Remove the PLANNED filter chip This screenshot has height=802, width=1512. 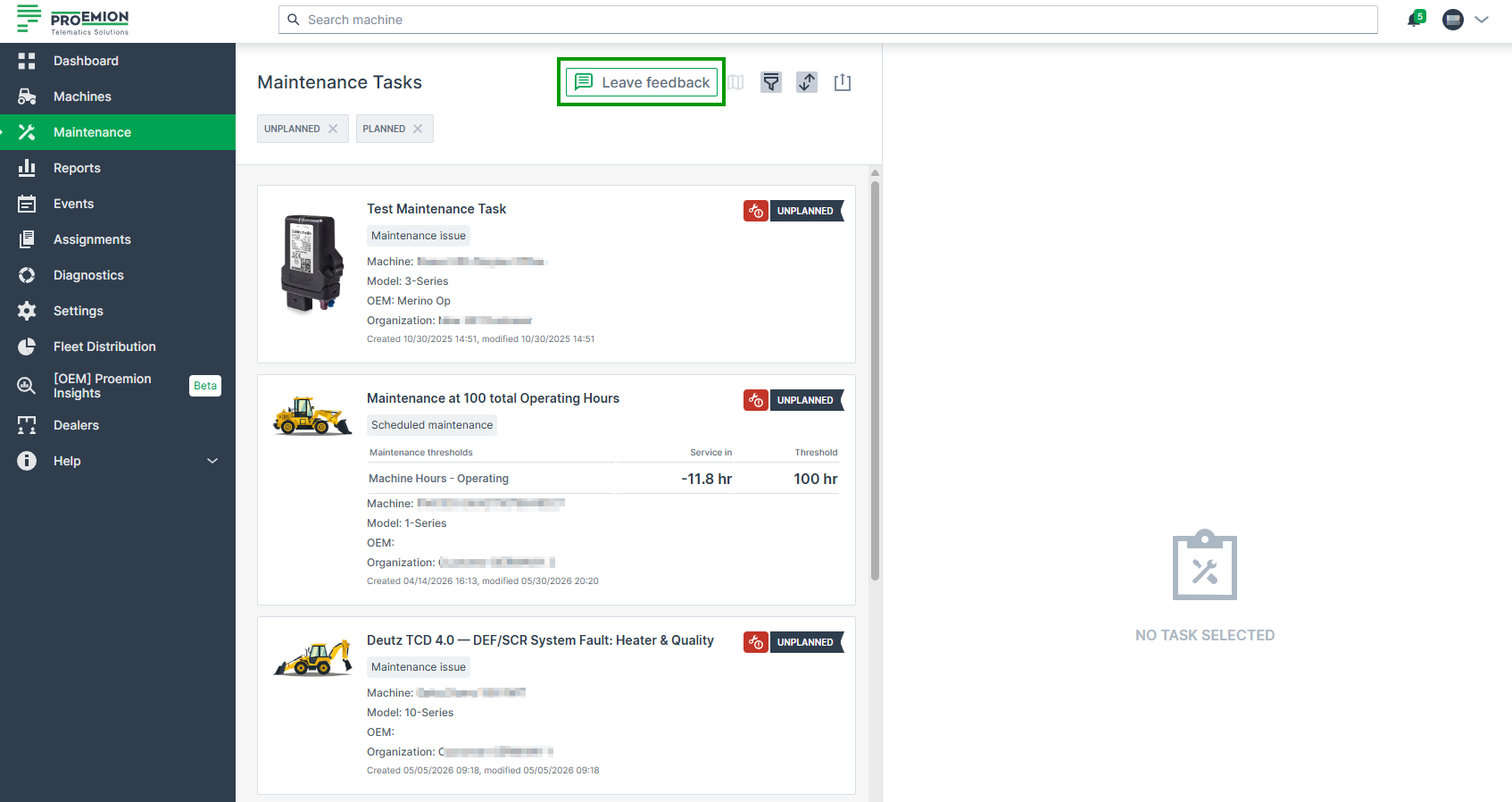coord(418,129)
